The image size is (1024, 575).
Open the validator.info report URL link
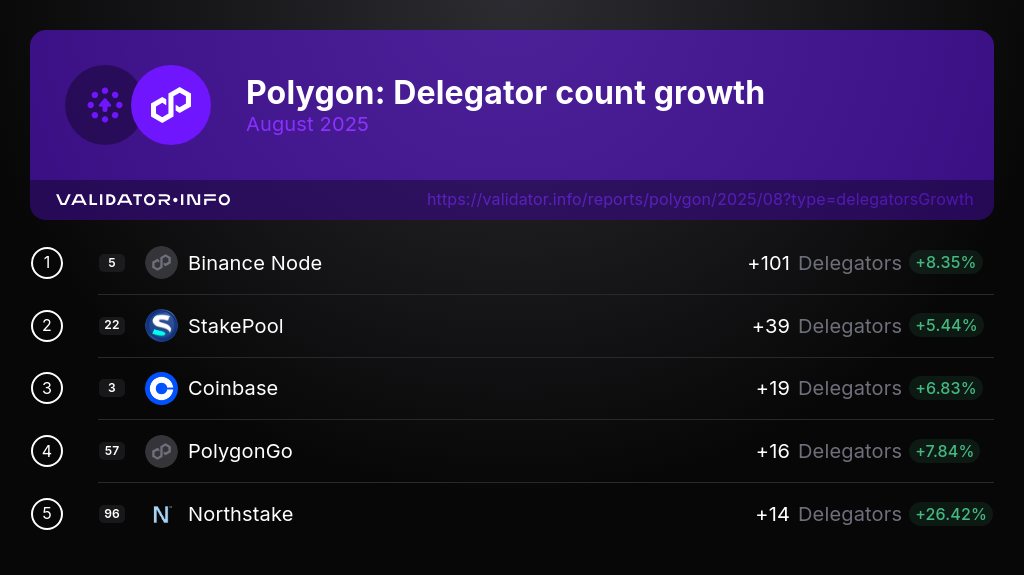699,200
